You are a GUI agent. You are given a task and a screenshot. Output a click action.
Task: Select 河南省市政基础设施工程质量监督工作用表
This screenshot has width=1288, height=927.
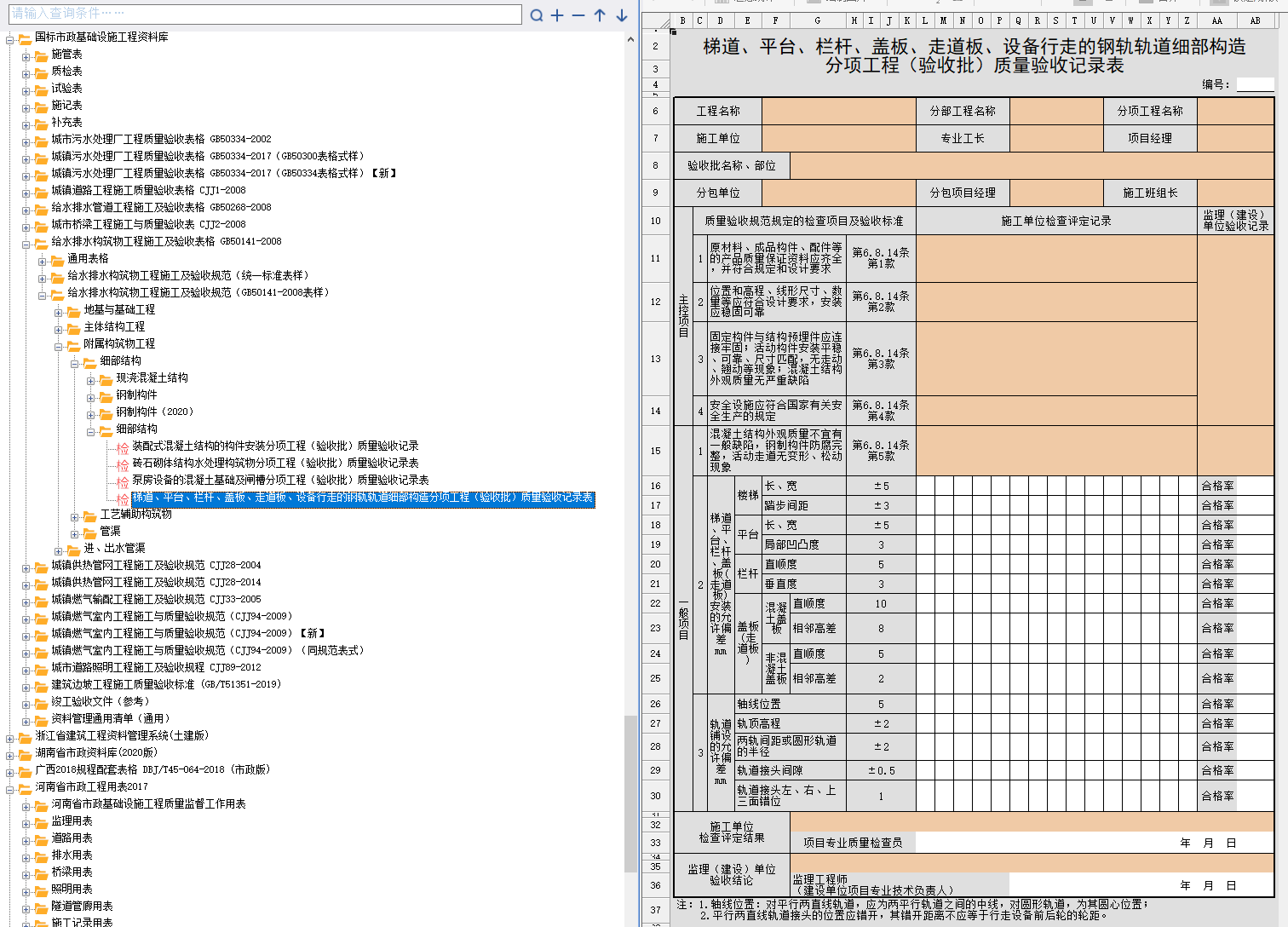point(148,803)
